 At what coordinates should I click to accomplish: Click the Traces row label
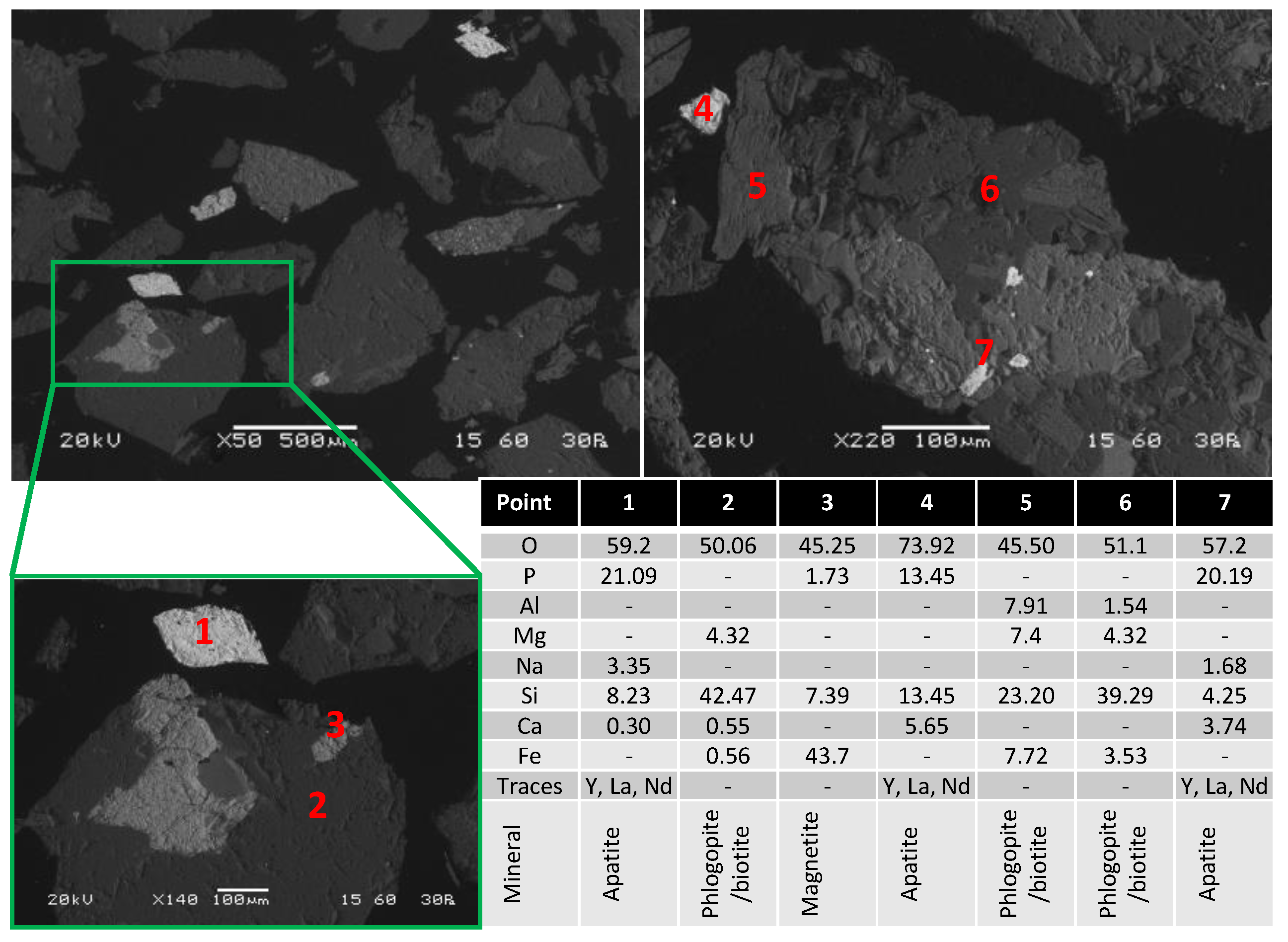point(529,786)
